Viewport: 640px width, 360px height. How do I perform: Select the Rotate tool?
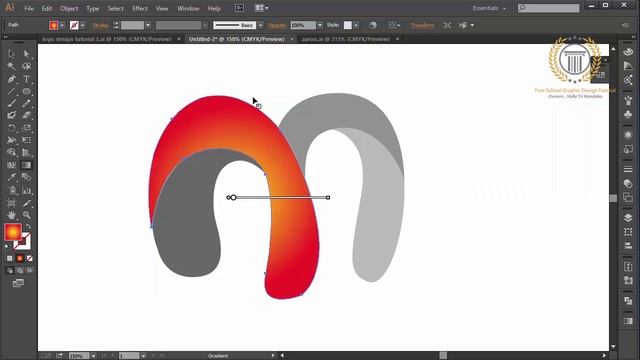[x=11, y=128]
